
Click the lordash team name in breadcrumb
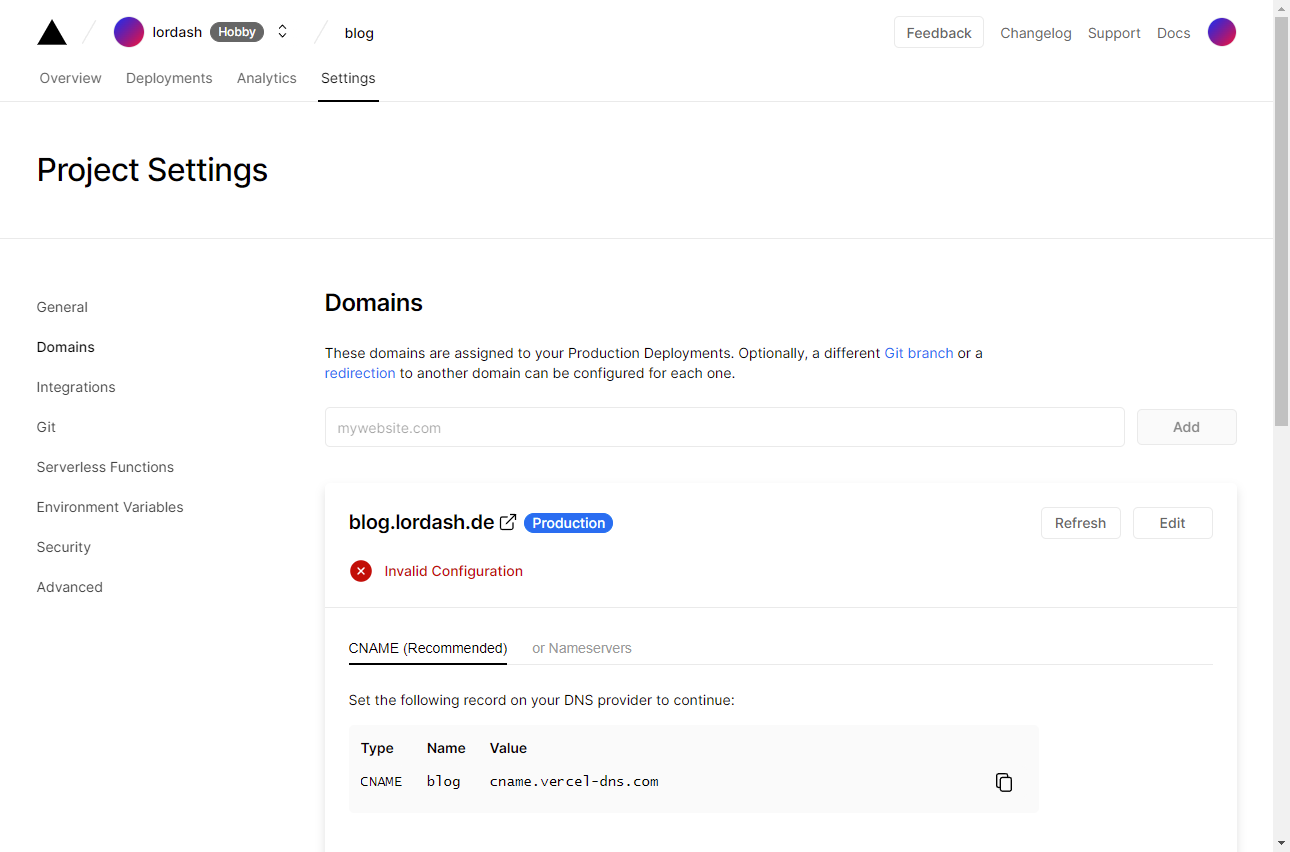click(177, 32)
